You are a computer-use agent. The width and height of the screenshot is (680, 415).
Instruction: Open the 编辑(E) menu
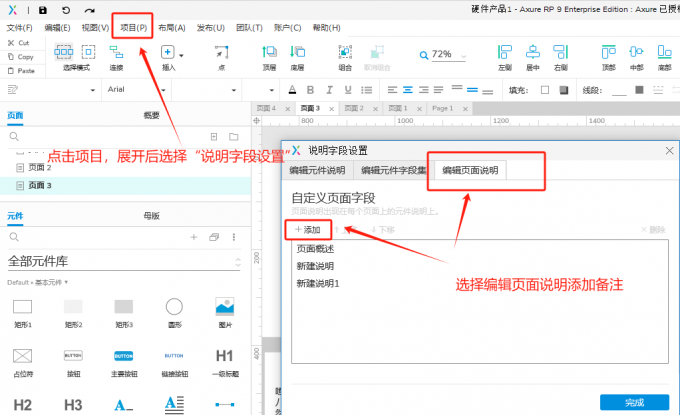click(x=57, y=28)
